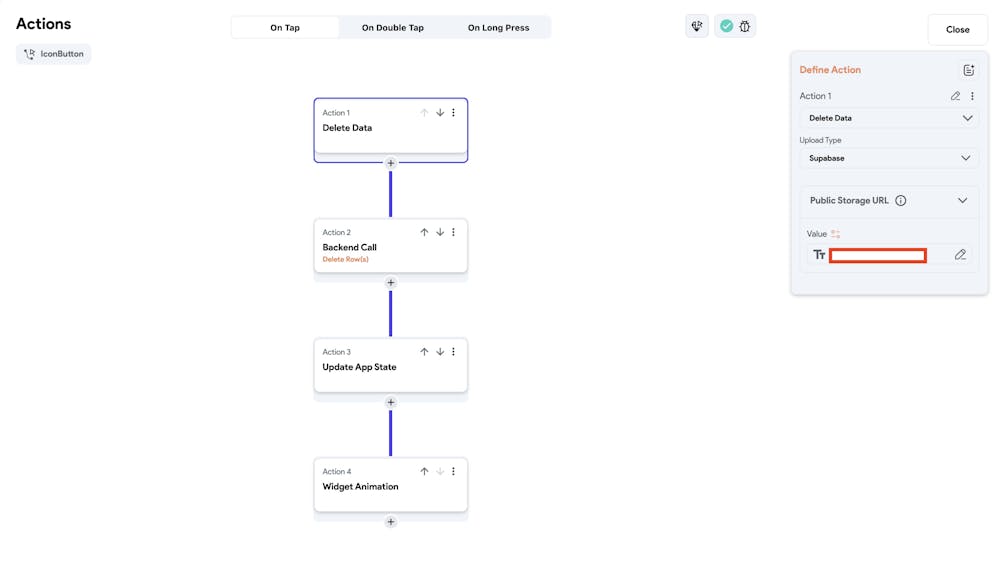Viewport: 1000px width, 583px height.
Task: Switch to On Long Press tab
Action: coord(498,28)
